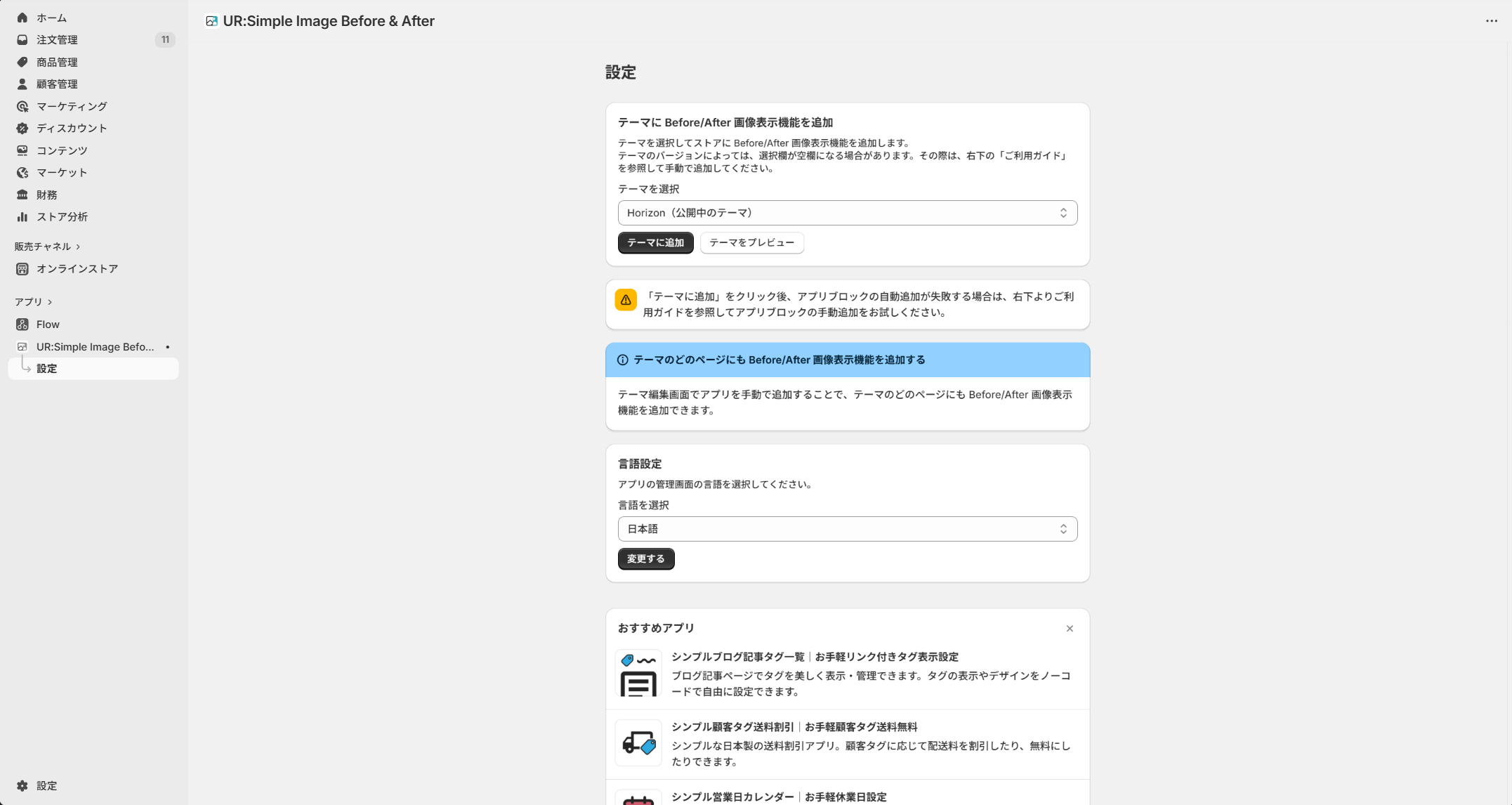Open 設定 via the gear icon
This screenshot has width=1512, height=805.
tap(22, 785)
